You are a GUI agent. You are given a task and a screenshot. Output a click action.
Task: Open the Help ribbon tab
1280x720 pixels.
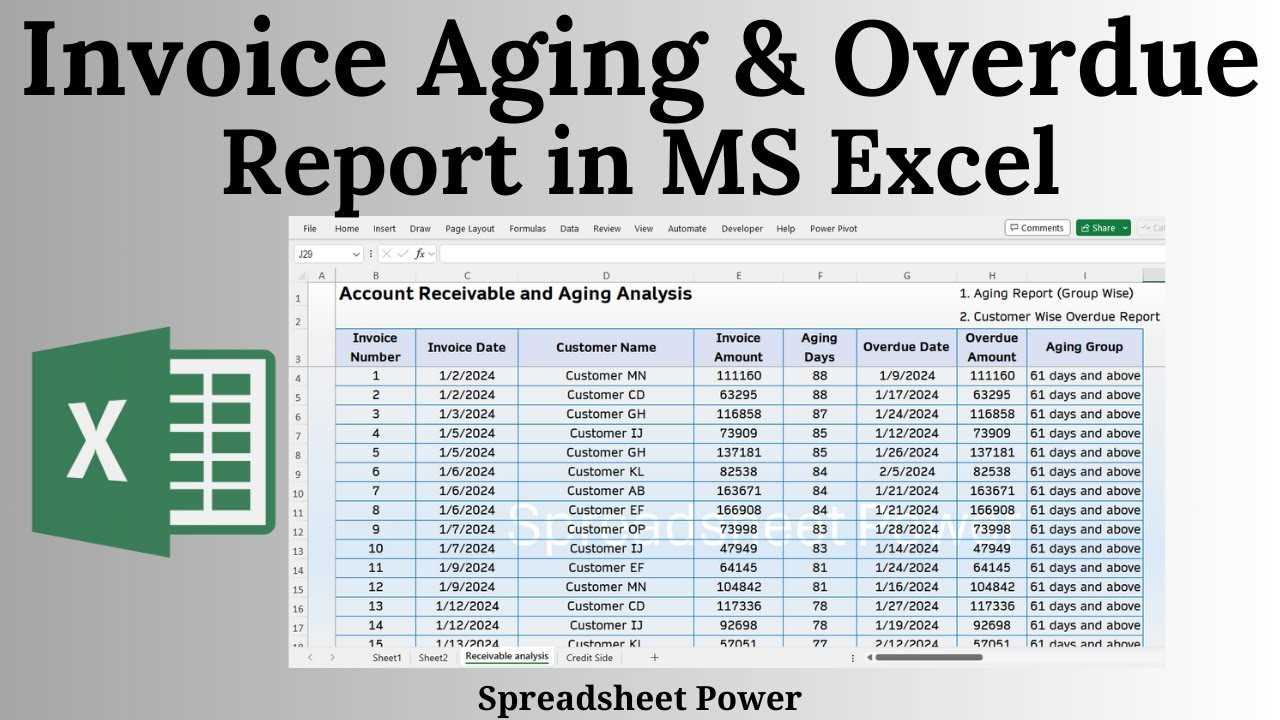[786, 228]
